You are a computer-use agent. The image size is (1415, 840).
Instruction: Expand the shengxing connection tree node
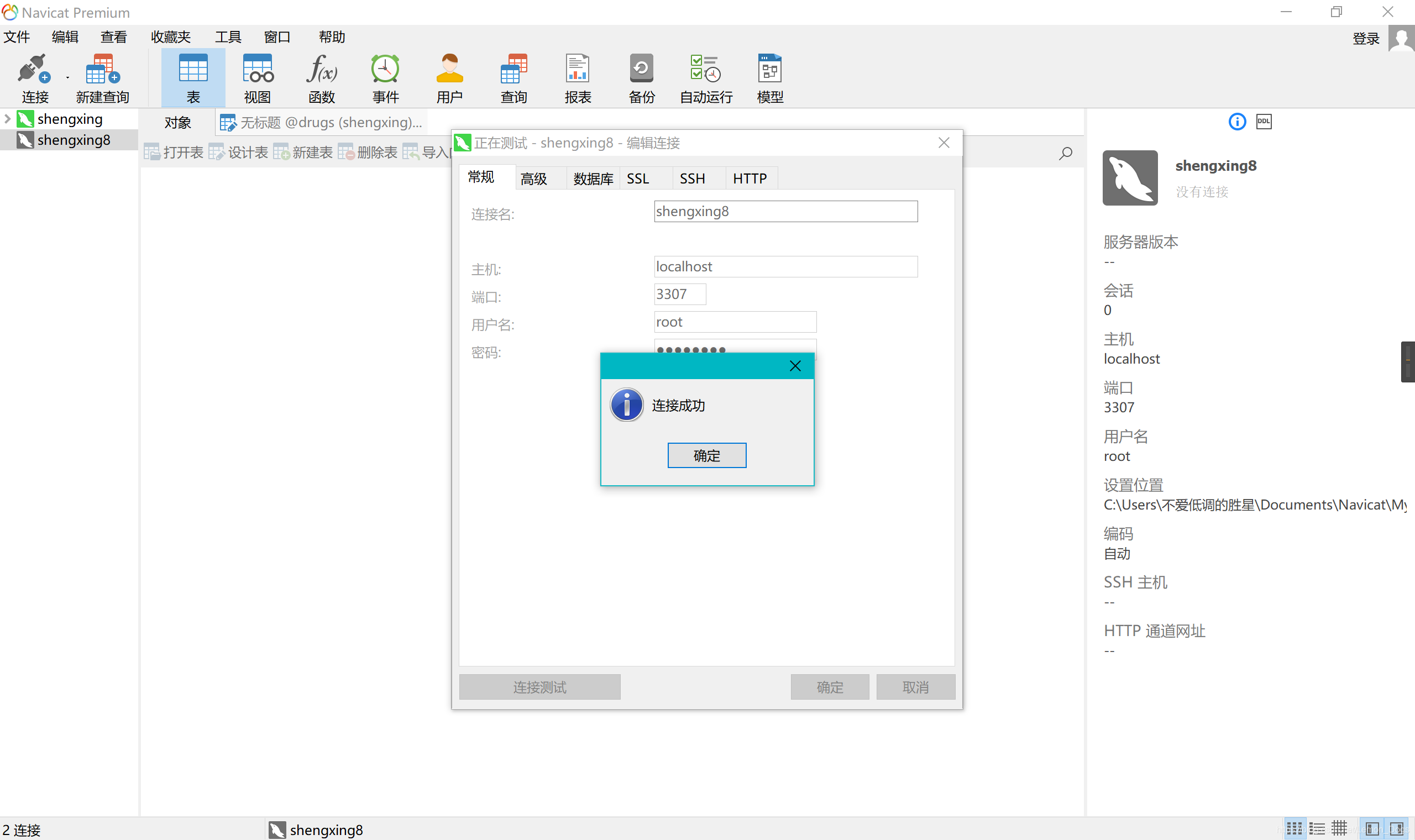pyautogui.click(x=7, y=119)
